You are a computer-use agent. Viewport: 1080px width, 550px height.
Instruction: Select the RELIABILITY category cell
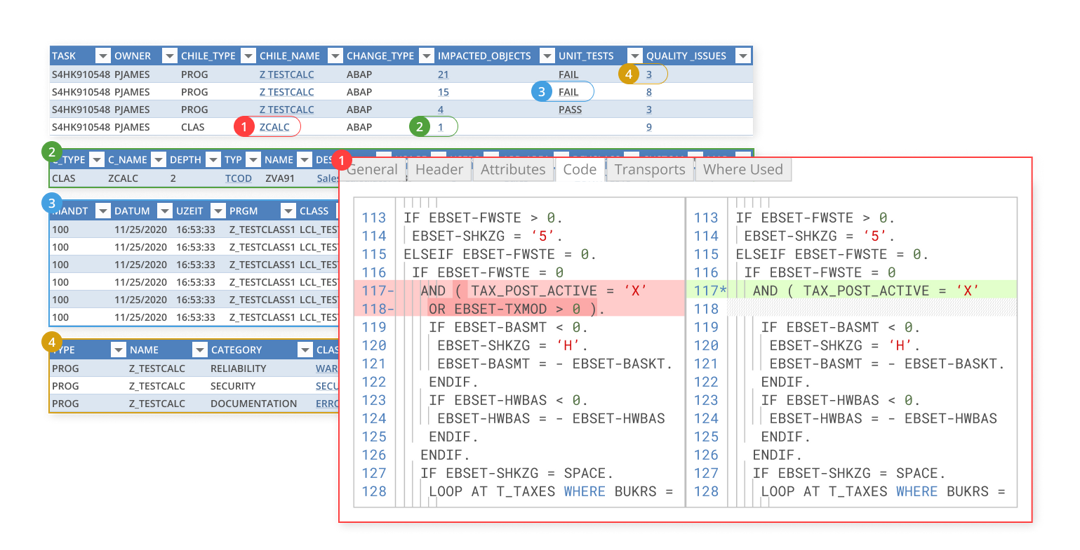pyautogui.click(x=238, y=369)
